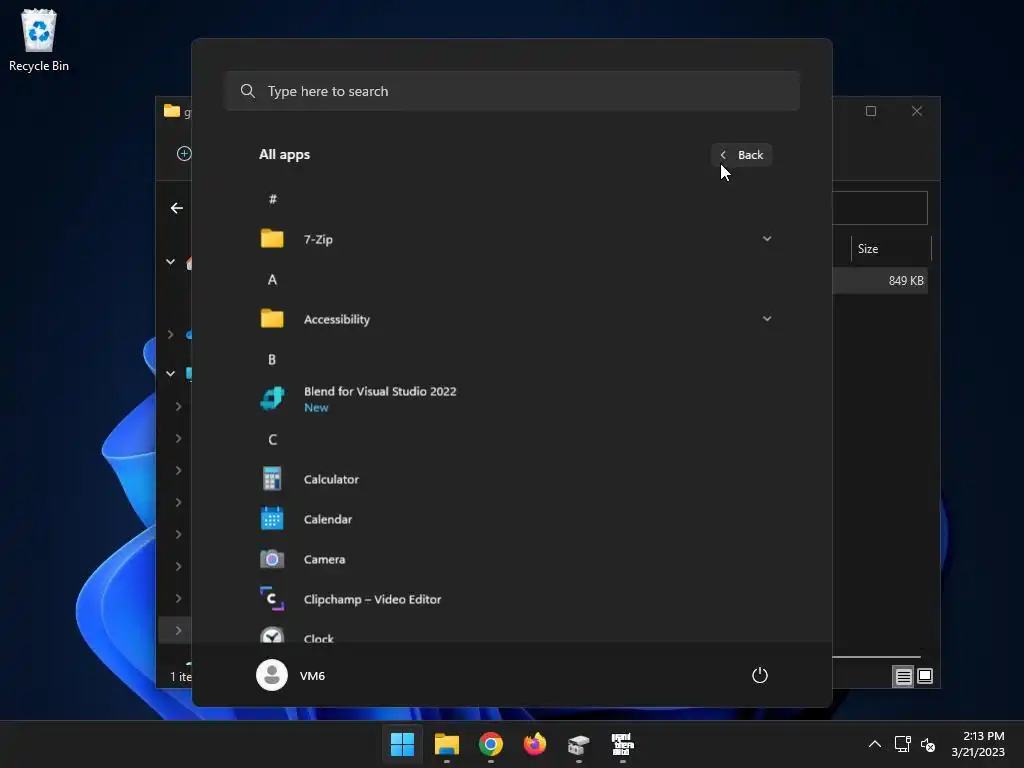Open the power options button
Image resolution: width=1024 pixels, height=768 pixels.
[x=760, y=675]
